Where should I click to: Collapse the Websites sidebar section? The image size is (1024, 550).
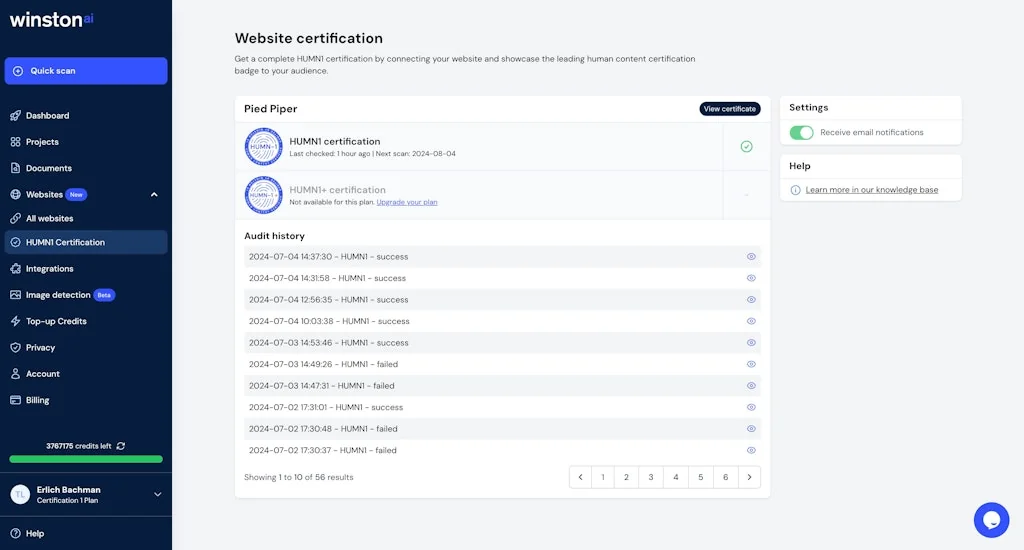tap(154, 195)
